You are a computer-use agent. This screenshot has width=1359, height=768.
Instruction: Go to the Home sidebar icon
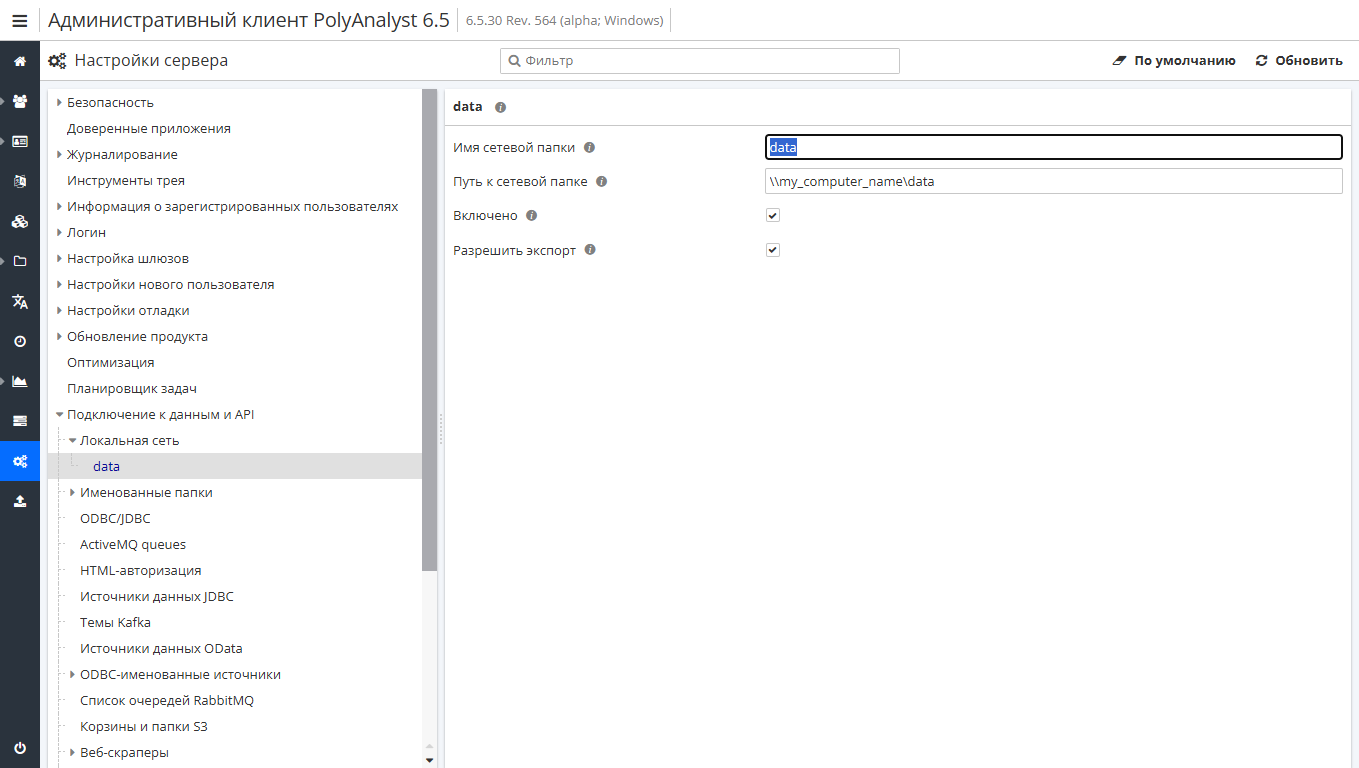[20, 61]
